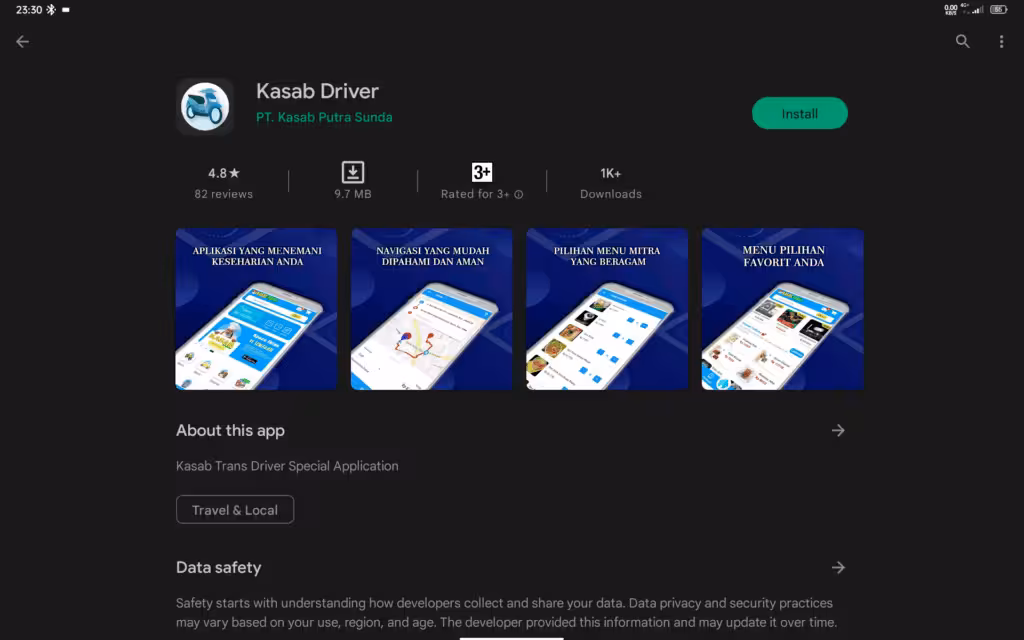Tap the 1K+ Downloads stat
The image size is (1024, 640).
tap(611, 182)
